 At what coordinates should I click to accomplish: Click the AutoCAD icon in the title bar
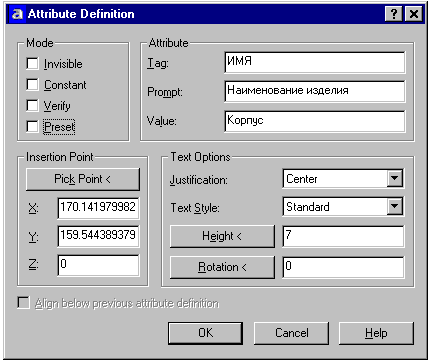click(17, 14)
